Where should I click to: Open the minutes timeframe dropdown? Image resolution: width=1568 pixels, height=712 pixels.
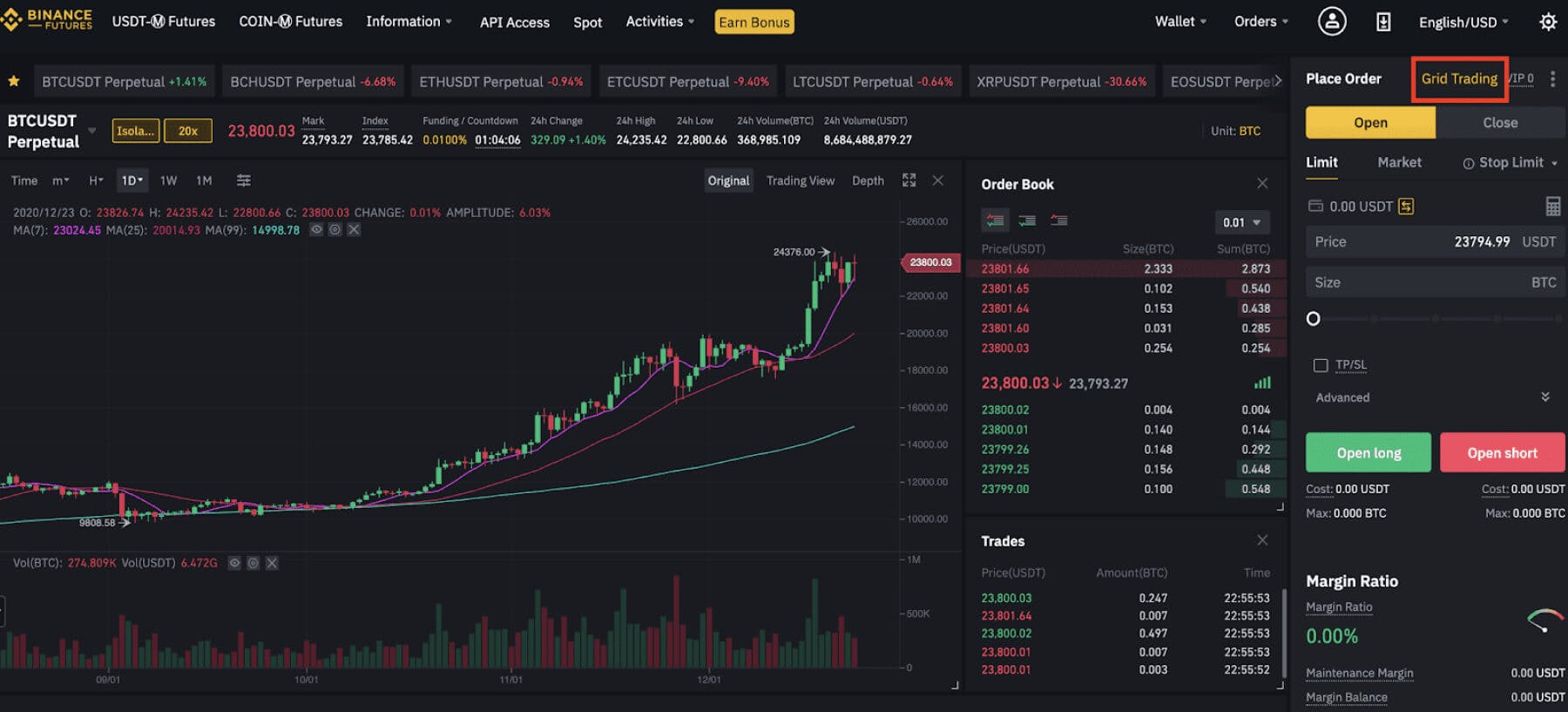61,180
